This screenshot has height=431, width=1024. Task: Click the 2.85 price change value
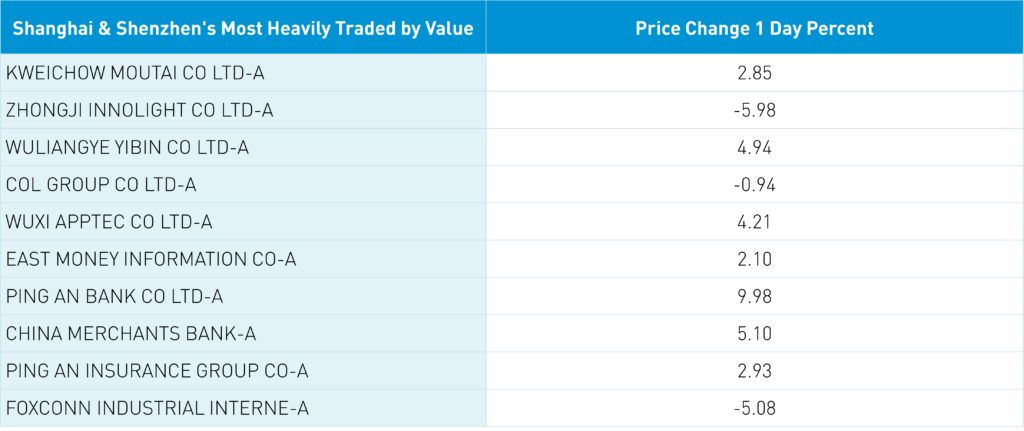tap(754, 73)
